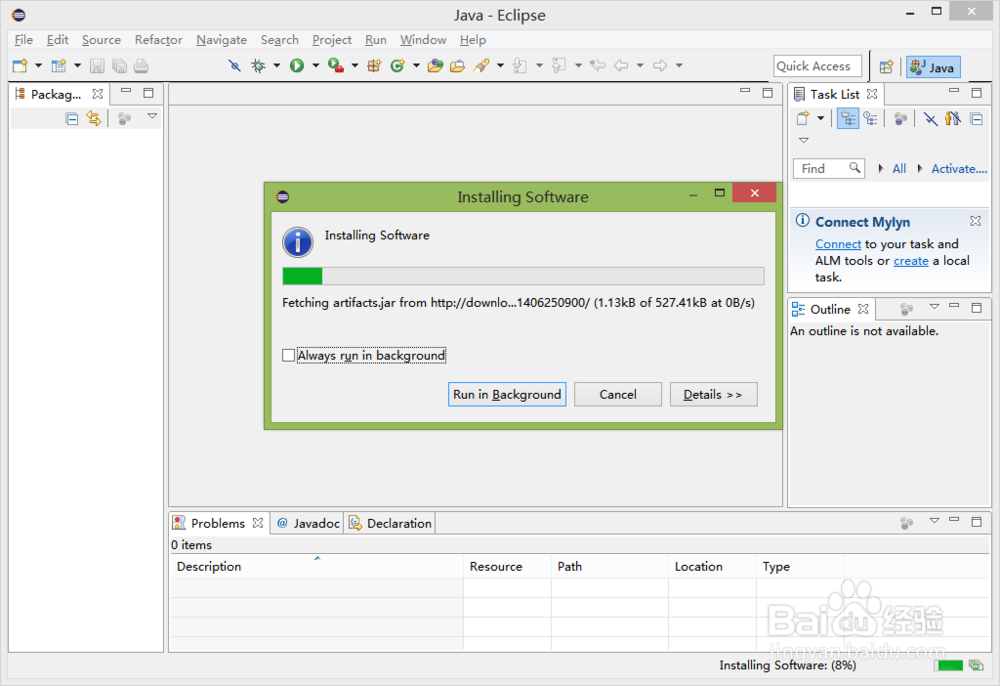Click the Open Type icon
Image resolution: width=1000 pixels, height=686 pixels.
tap(436, 66)
